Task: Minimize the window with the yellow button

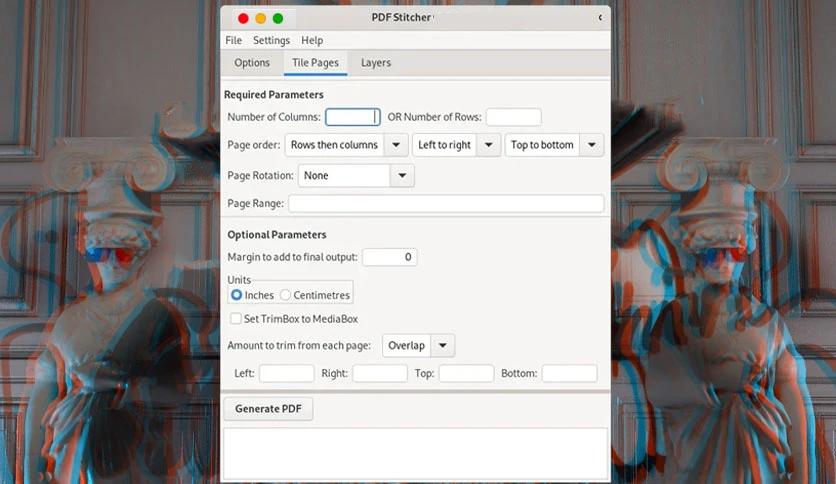Action: coord(261,19)
